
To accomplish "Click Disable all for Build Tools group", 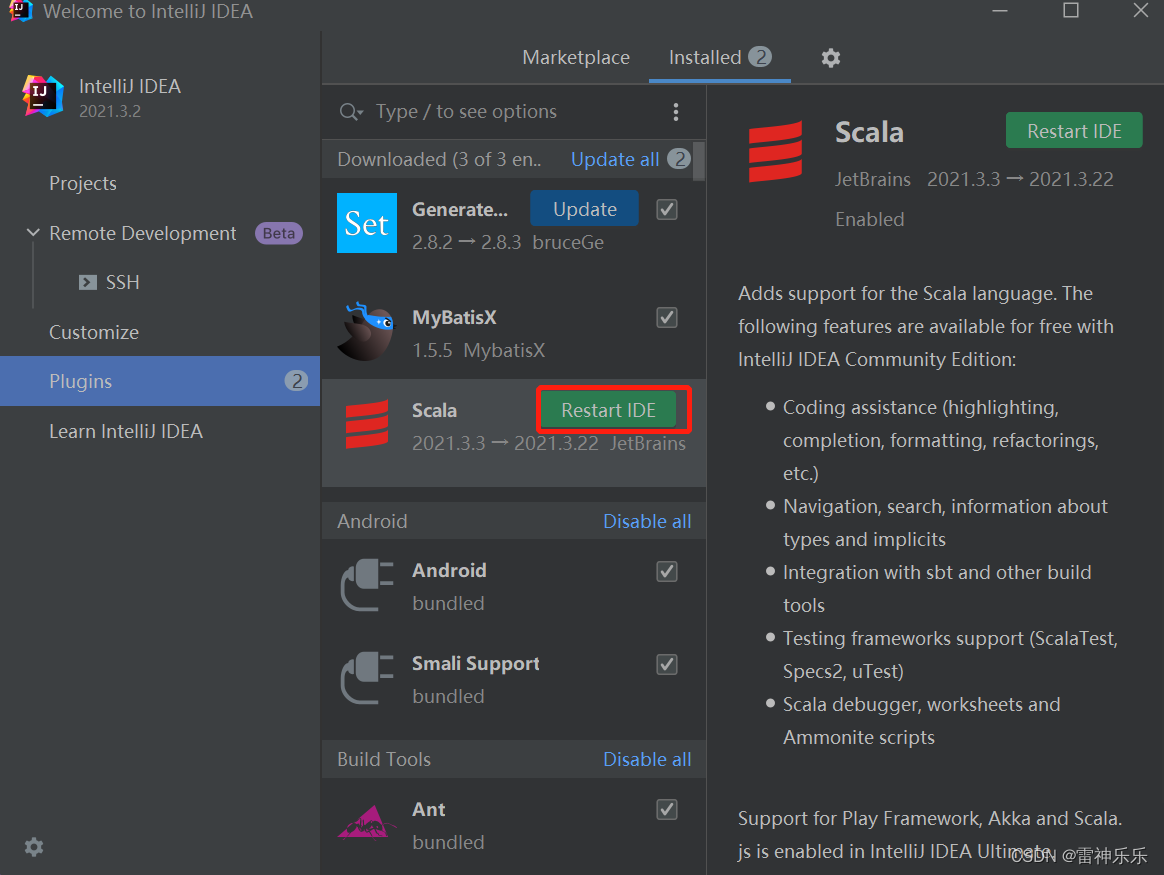I will point(647,759).
